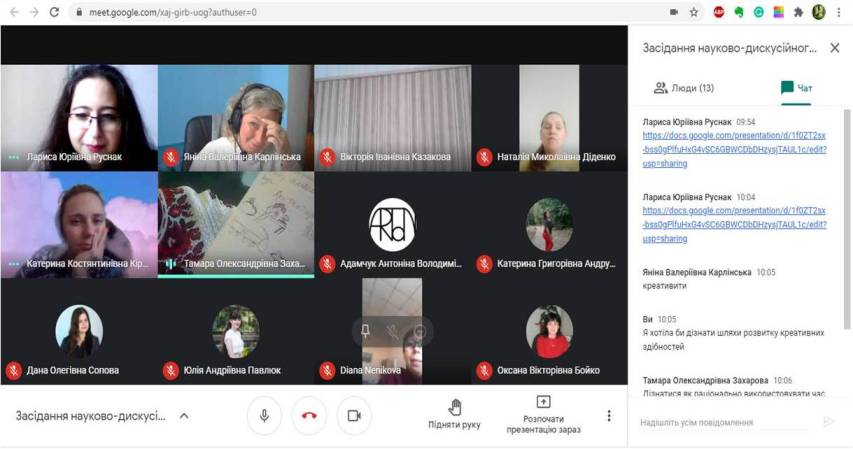Image resolution: width=853 pixels, height=449 pixels.
Task: Go back with the browser back arrow
Action: (14, 12)
